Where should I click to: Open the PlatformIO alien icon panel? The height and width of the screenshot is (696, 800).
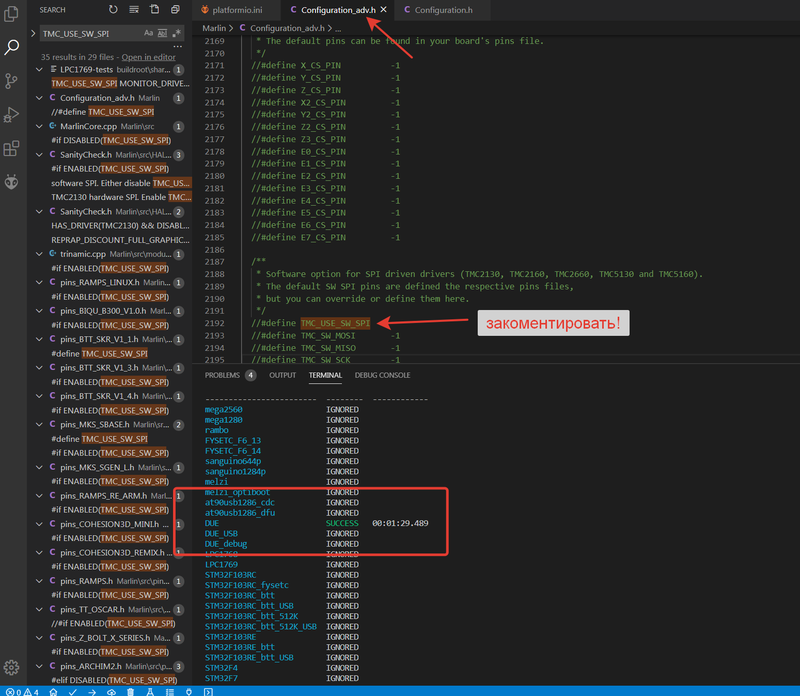pyautogui.click(x=12, y=182)
